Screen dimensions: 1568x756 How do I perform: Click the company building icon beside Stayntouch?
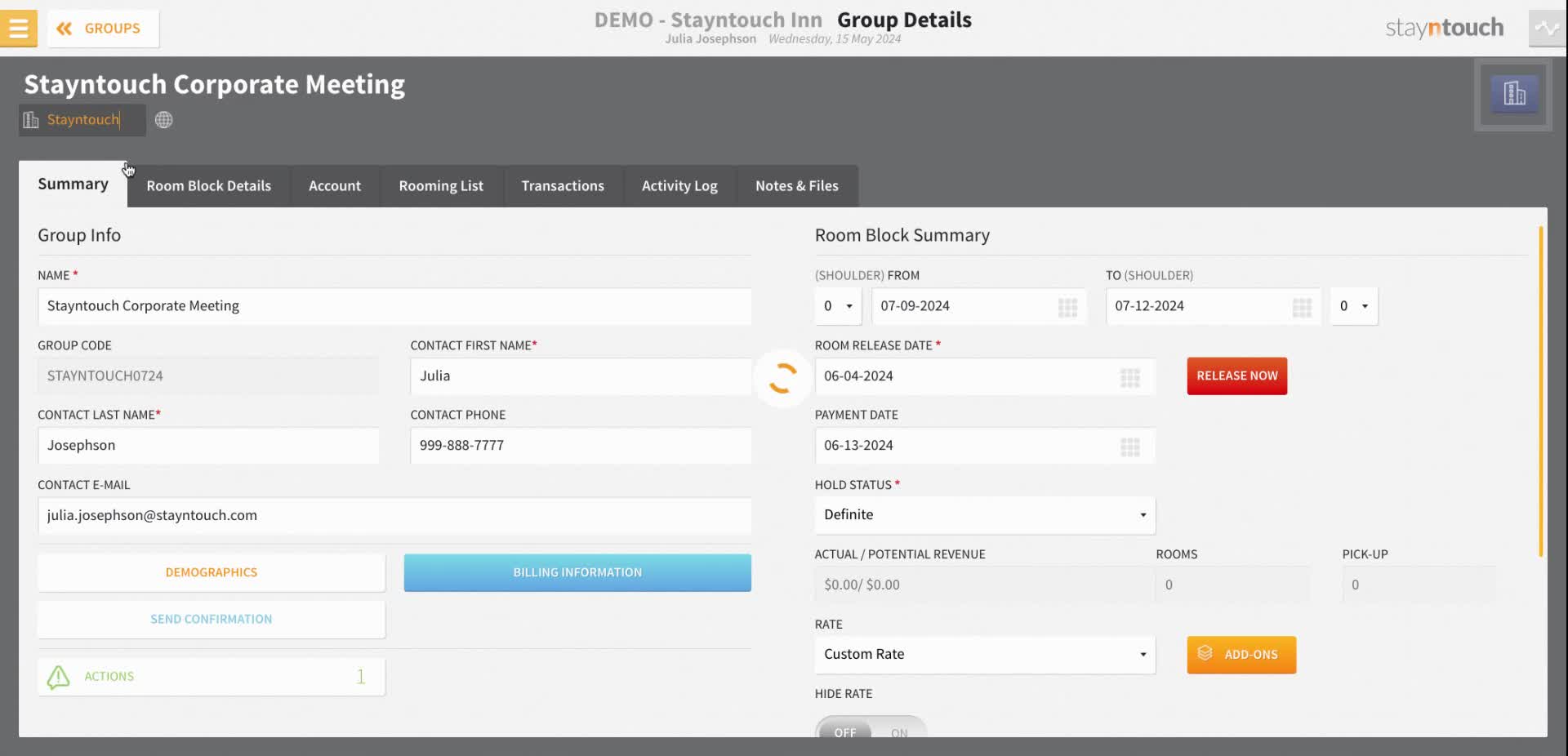[x=31, y=120]
